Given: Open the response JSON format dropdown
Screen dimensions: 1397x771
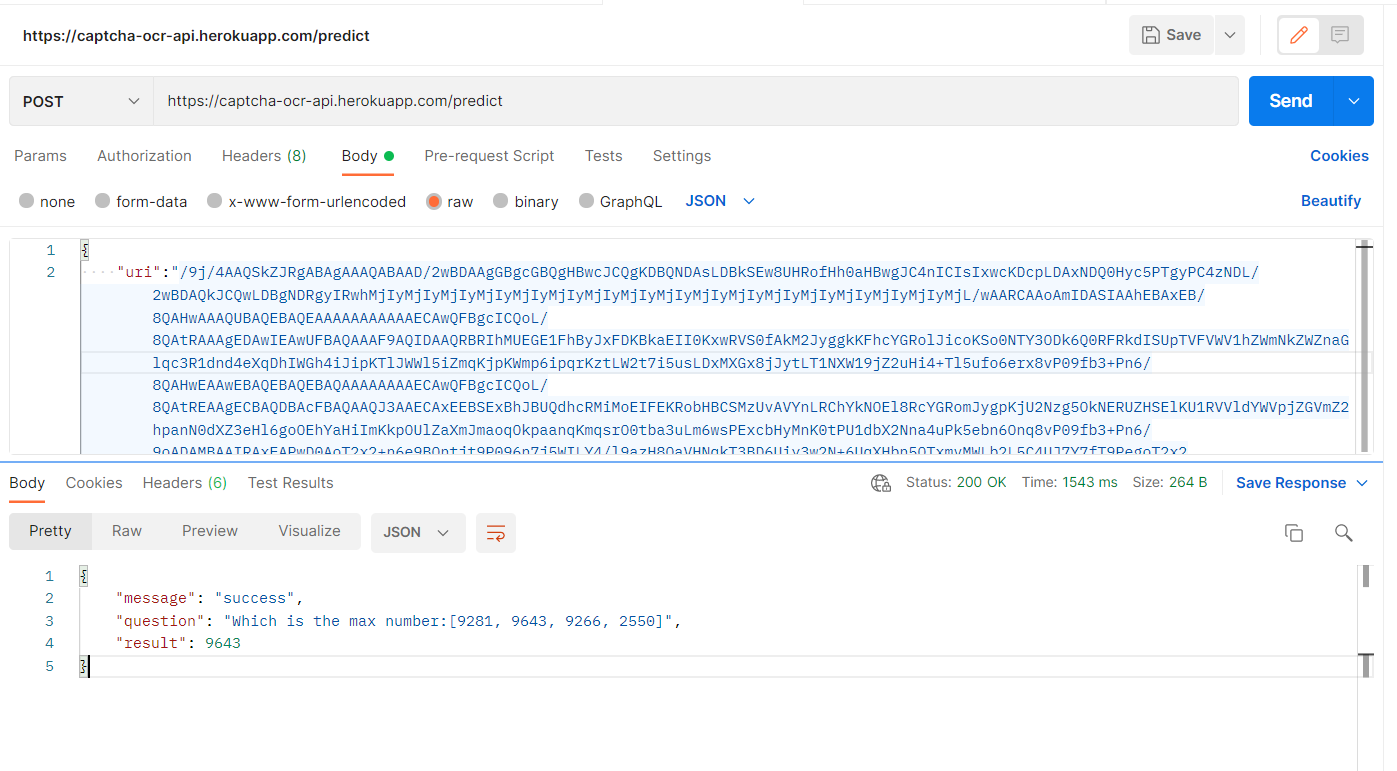Looking at the screenshot, I should [x=418, y=532].
